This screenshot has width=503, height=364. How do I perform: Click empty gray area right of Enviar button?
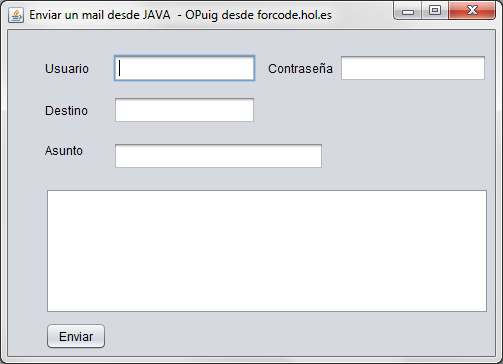click(x=300, y=336)
